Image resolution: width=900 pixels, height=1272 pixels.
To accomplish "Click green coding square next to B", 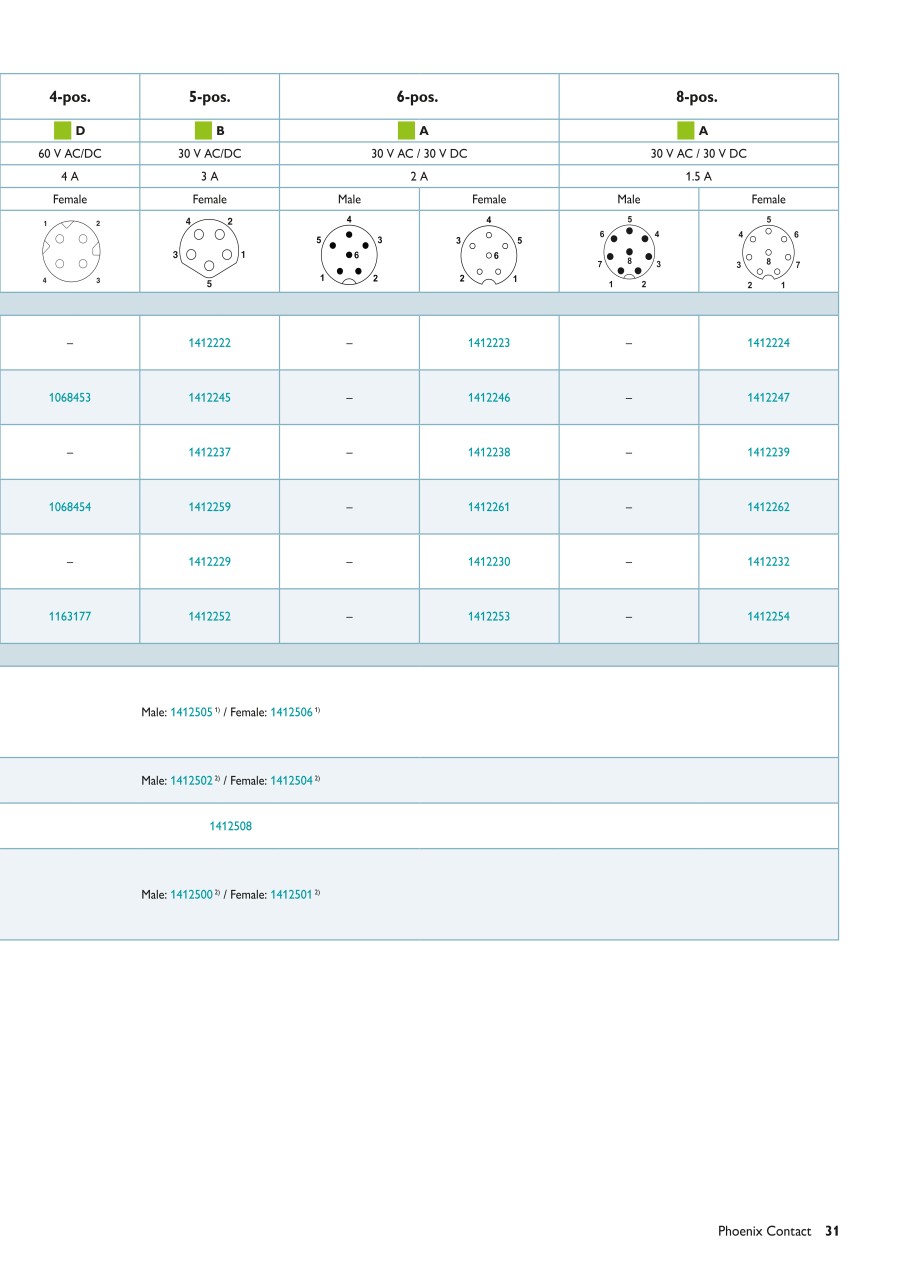I will (x=203, y=130).
